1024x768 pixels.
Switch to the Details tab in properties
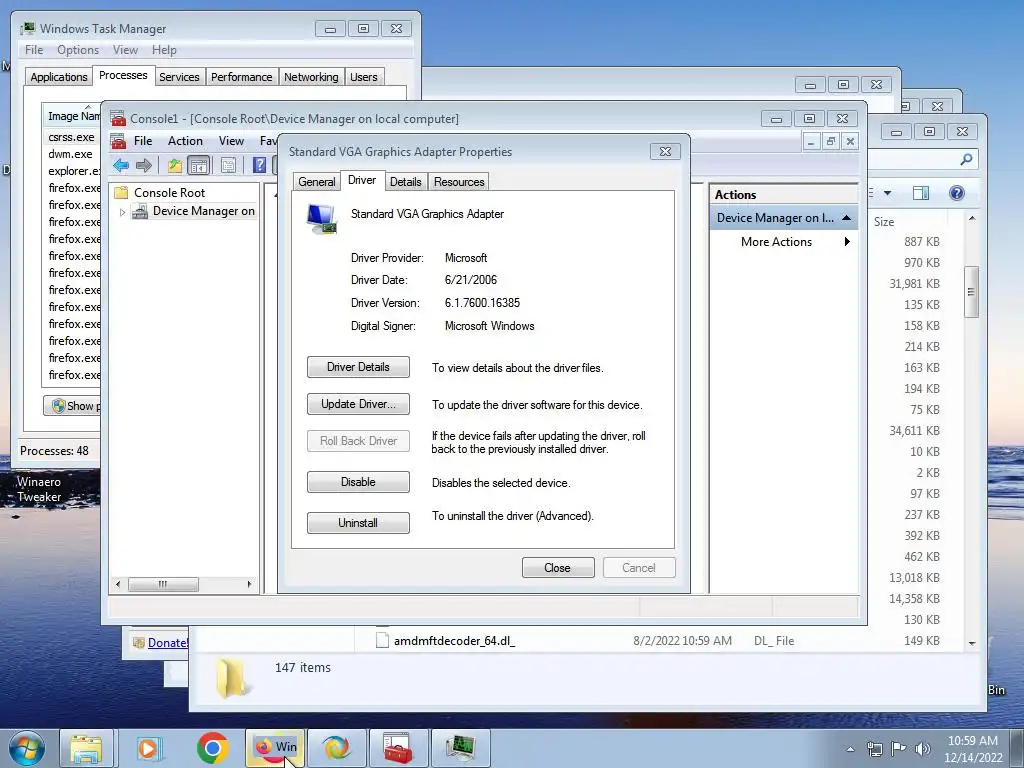[406, 182]
